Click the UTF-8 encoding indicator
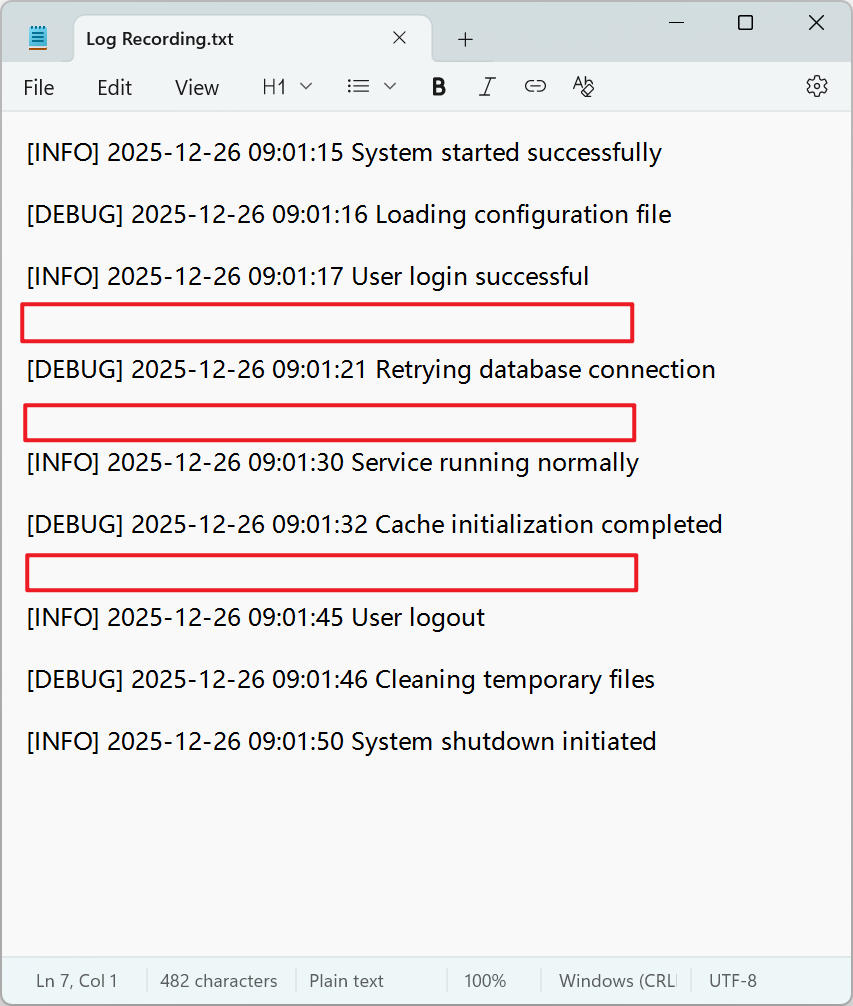 click(733, 981)
